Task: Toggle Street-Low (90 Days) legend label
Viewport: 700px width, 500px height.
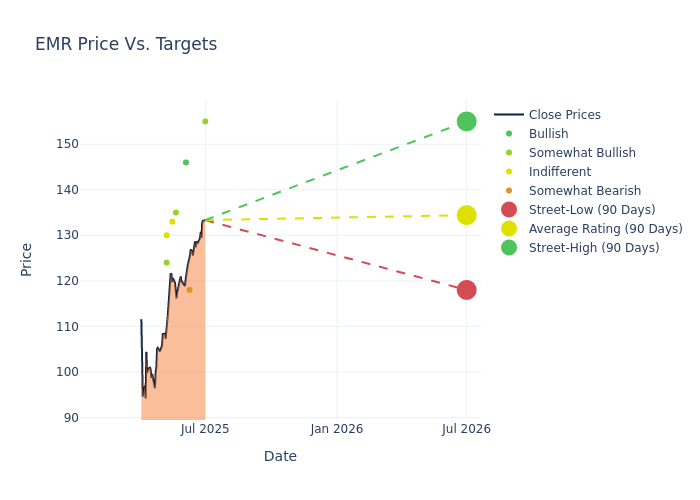Action: (591, 210)
